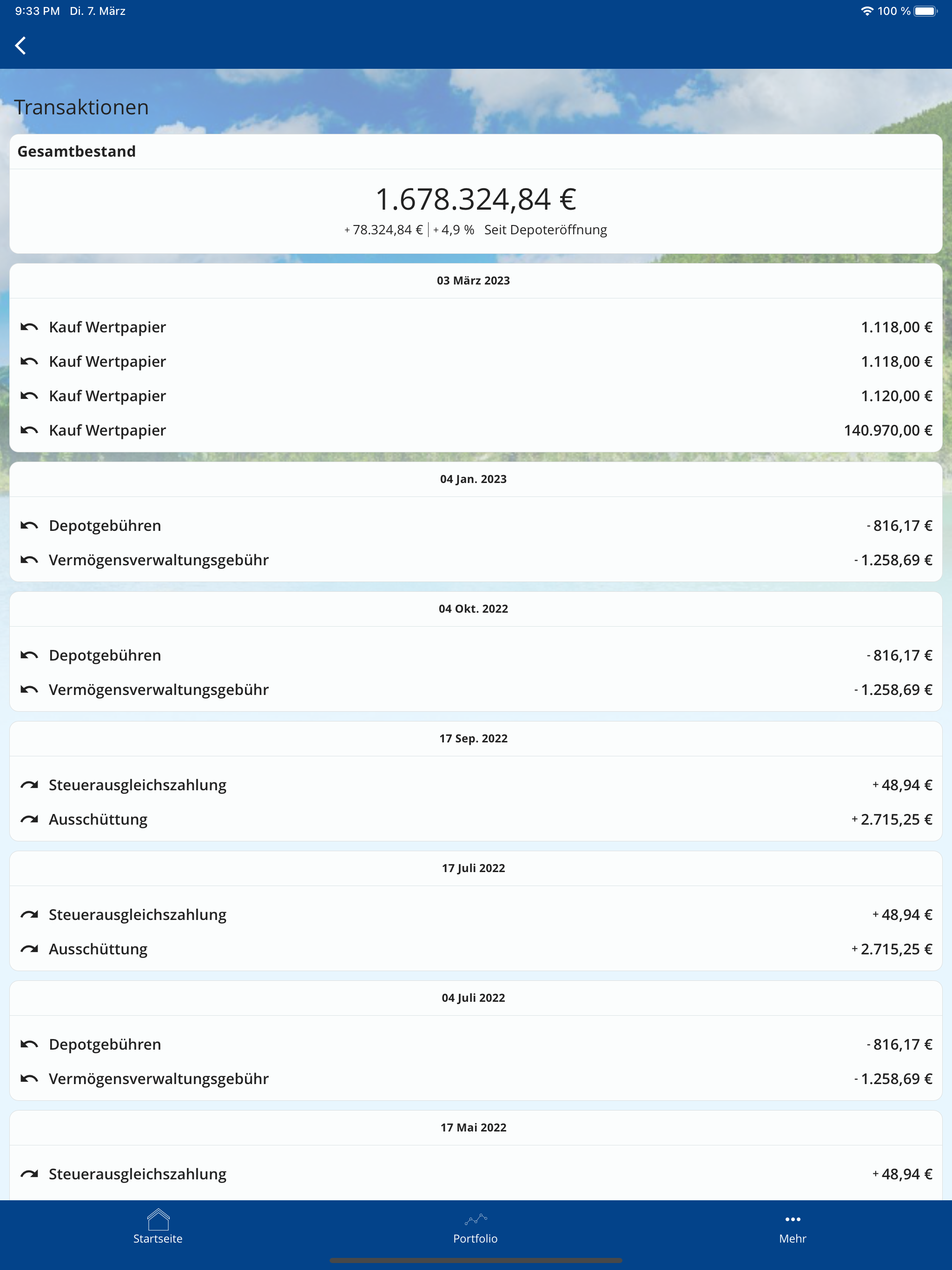The image size is (952, 1270).
Task: Click incoming arrow icon of Ausschüttung 17 Juli 2022
Action: 29,950
